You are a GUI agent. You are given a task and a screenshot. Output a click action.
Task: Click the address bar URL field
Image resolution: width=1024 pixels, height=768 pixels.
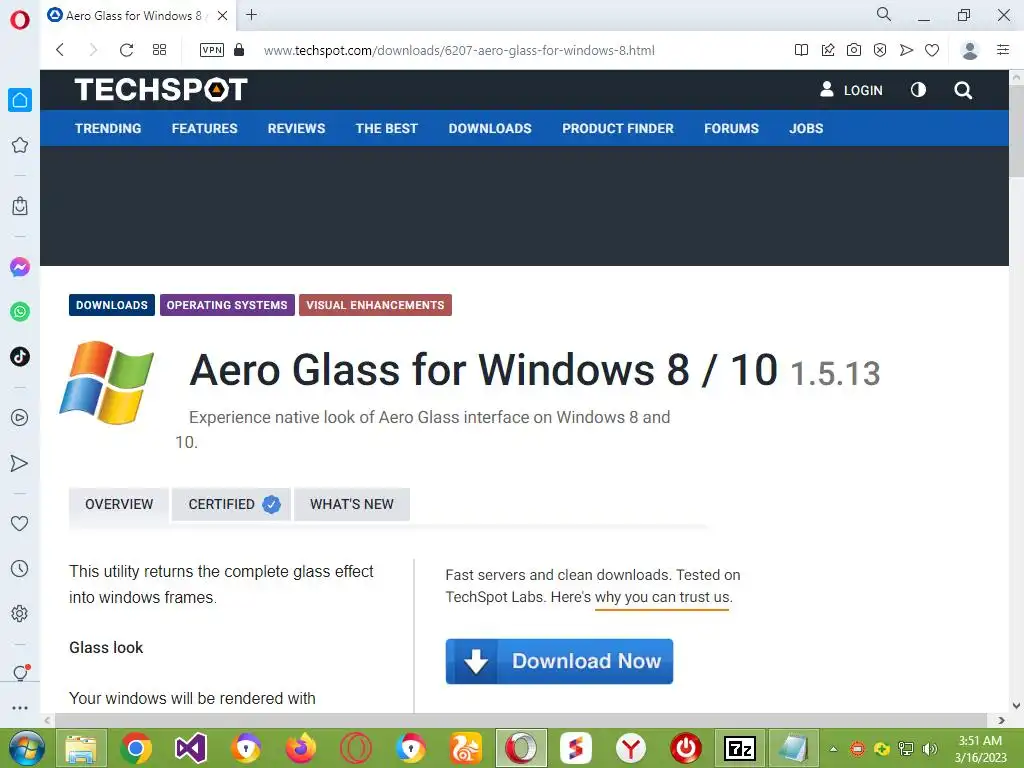pyautogui.click(x=459, y=50)
